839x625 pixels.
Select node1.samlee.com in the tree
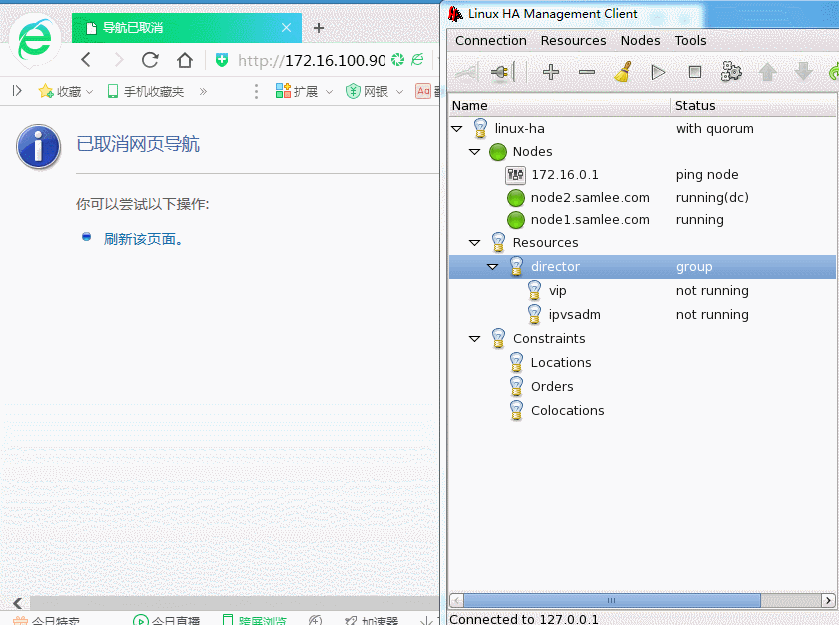(x=590, y=220)
